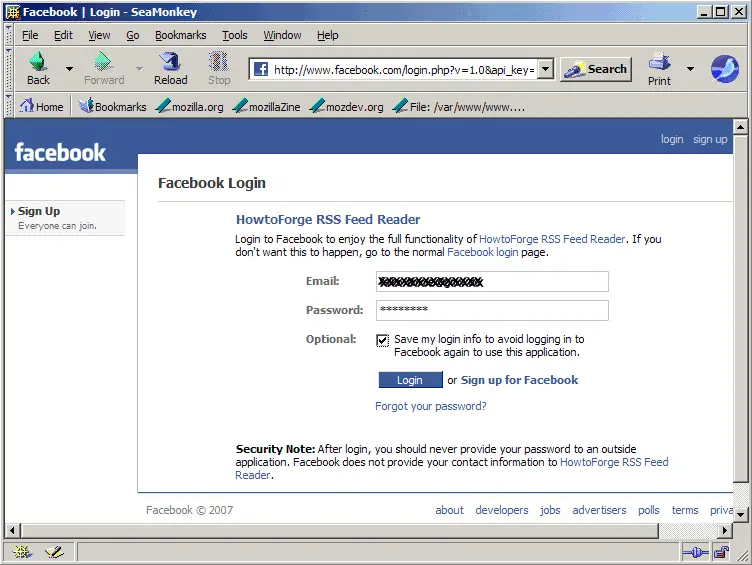The width and height of the screenshot is (752, 565).
Task: Click the jobs footer link
Action: click(x=550, y=510)
